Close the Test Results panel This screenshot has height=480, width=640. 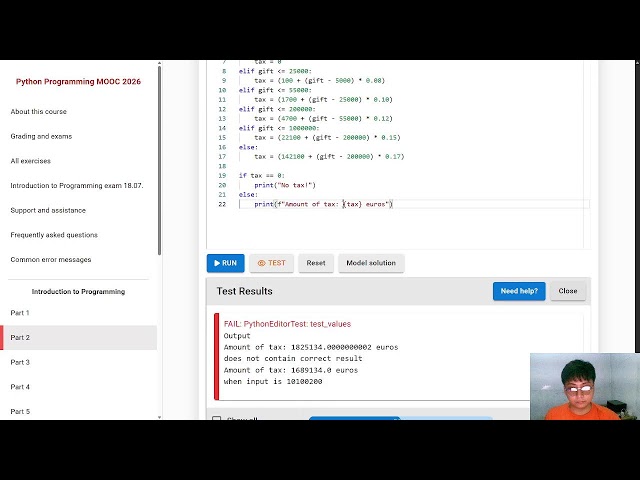point(568,291)
